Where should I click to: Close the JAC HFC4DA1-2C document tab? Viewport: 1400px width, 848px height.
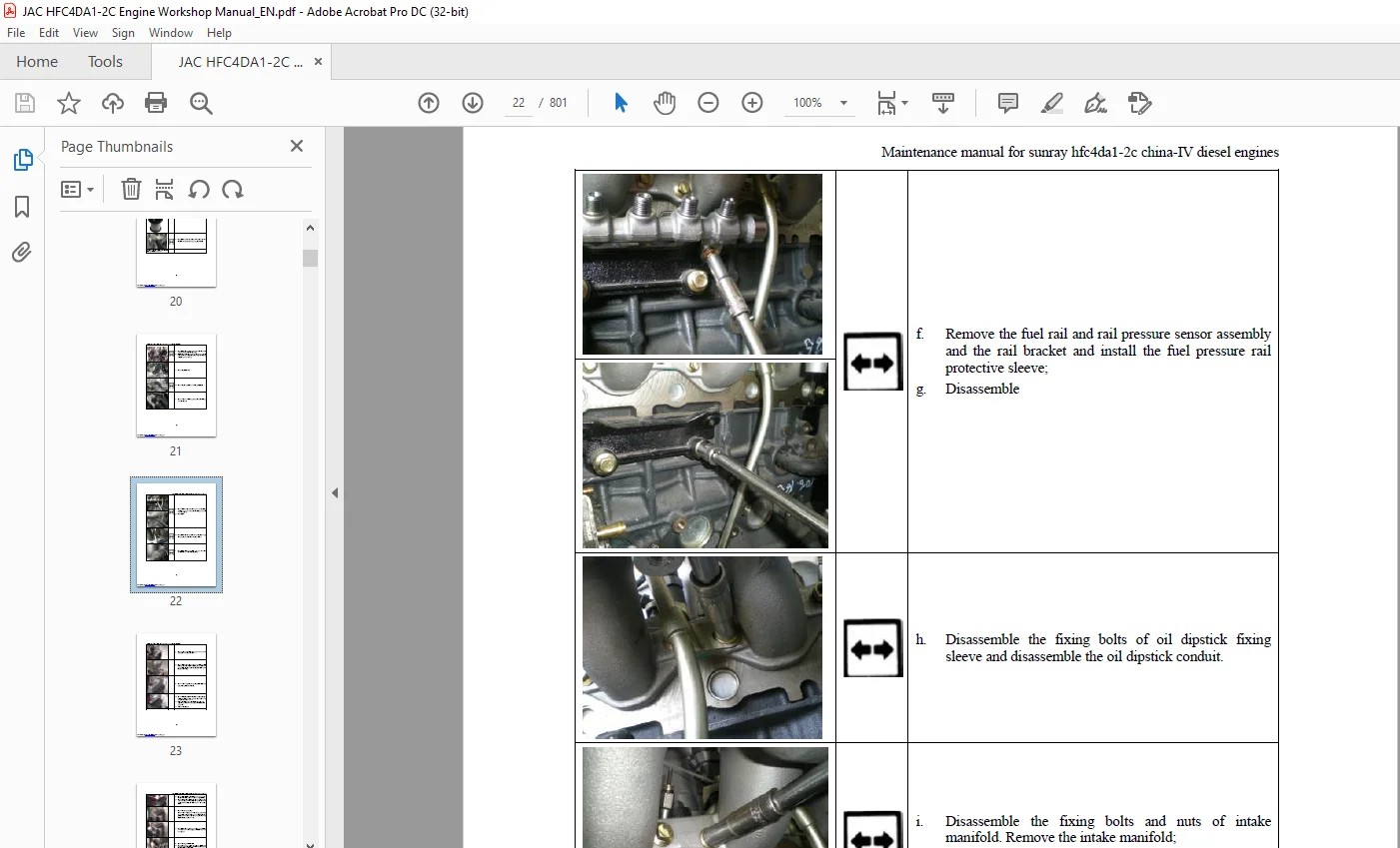[x=318, y=62]
